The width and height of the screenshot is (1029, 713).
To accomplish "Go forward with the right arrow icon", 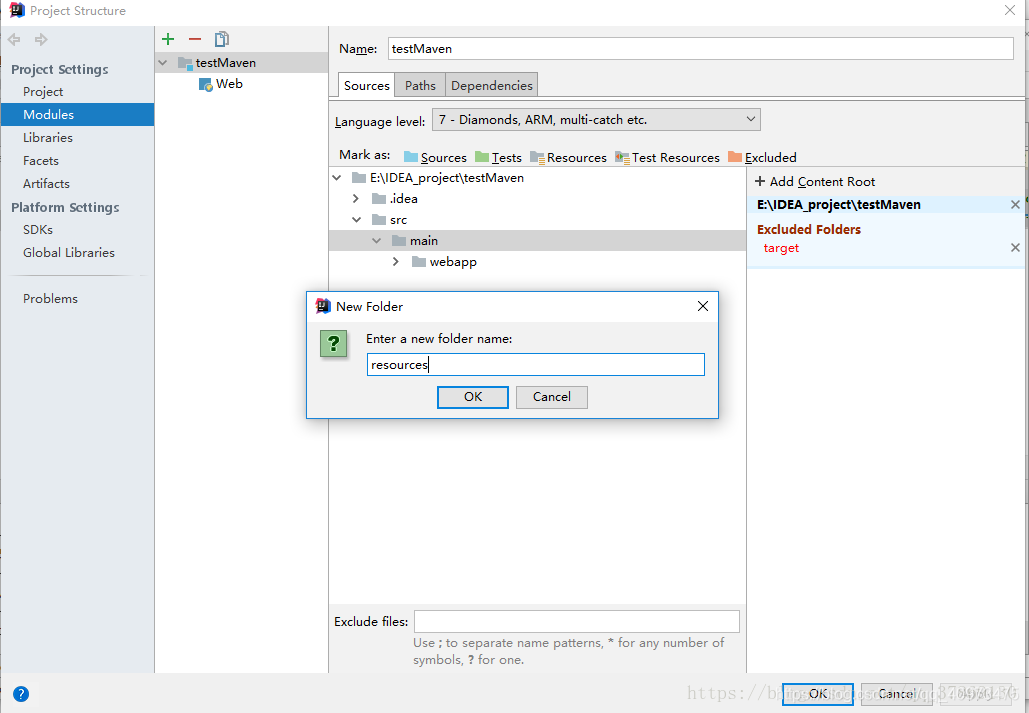I will click(x=41, y=39).
